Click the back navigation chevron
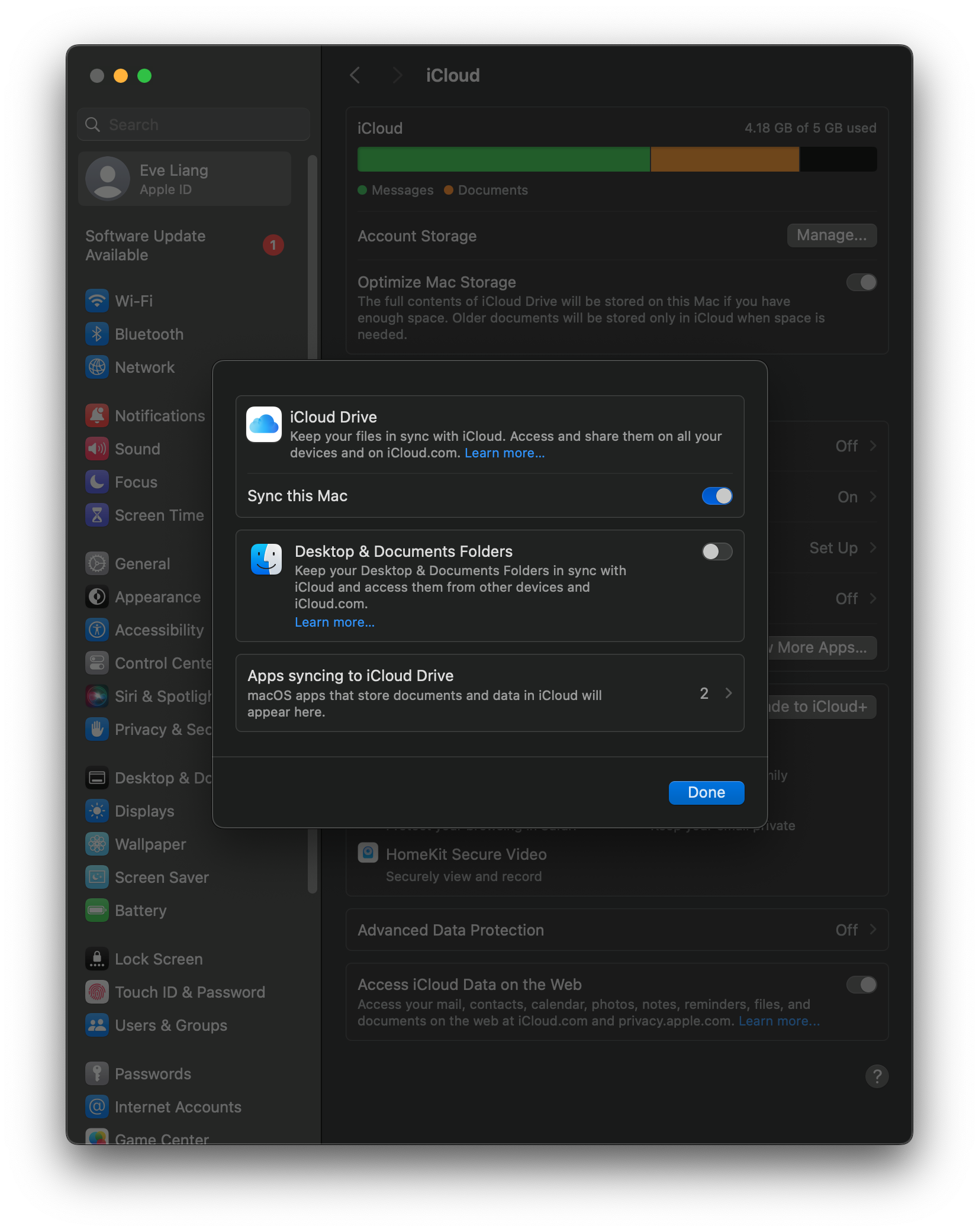979x1232 pixels. (355, 75)
